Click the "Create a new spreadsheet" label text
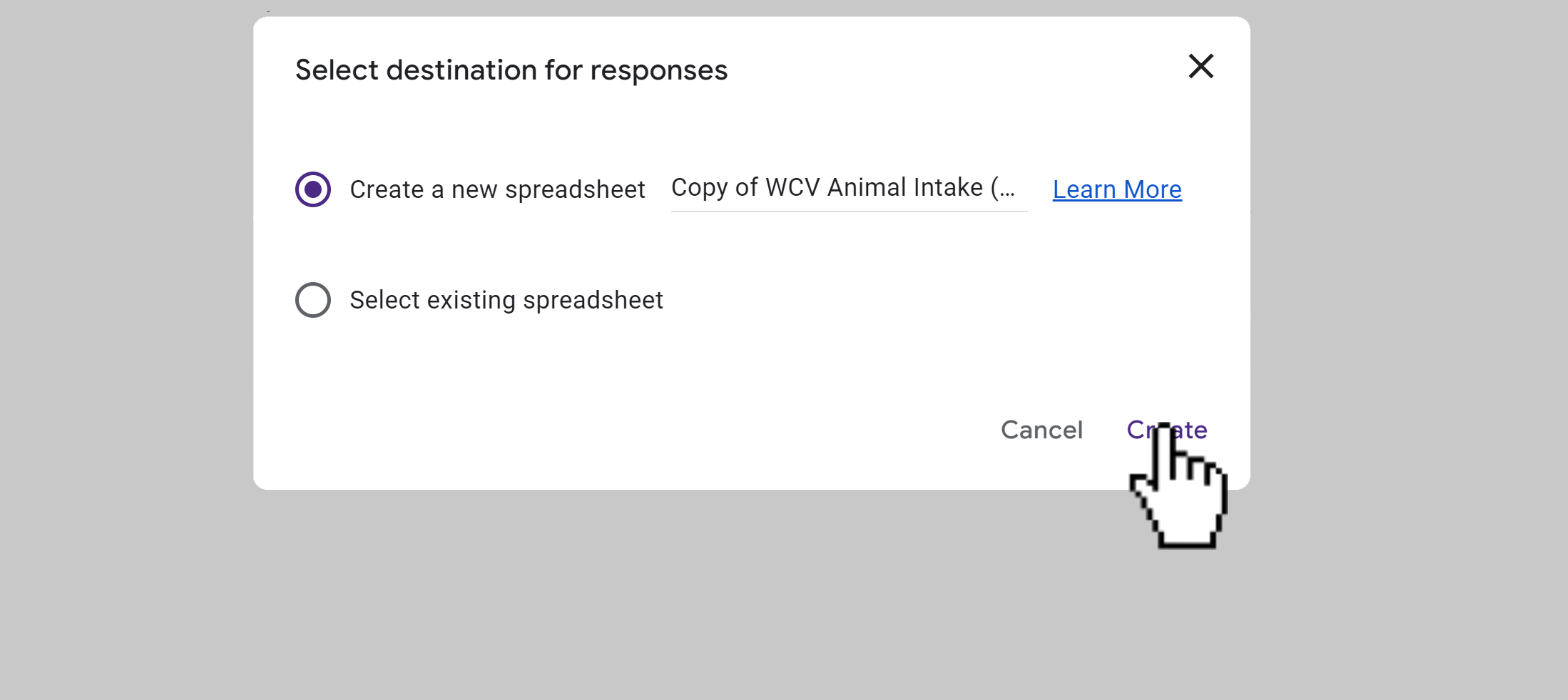1568x700 pixels. (497, 190)
